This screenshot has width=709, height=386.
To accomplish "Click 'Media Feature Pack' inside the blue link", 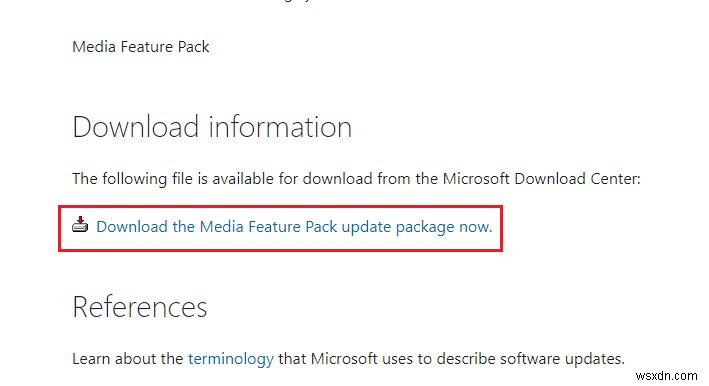I will coord(268,226).
